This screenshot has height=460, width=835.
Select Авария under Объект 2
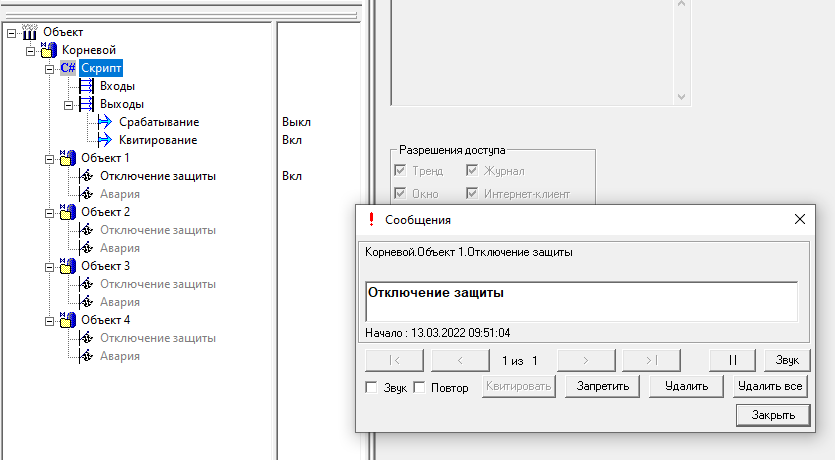120,248
